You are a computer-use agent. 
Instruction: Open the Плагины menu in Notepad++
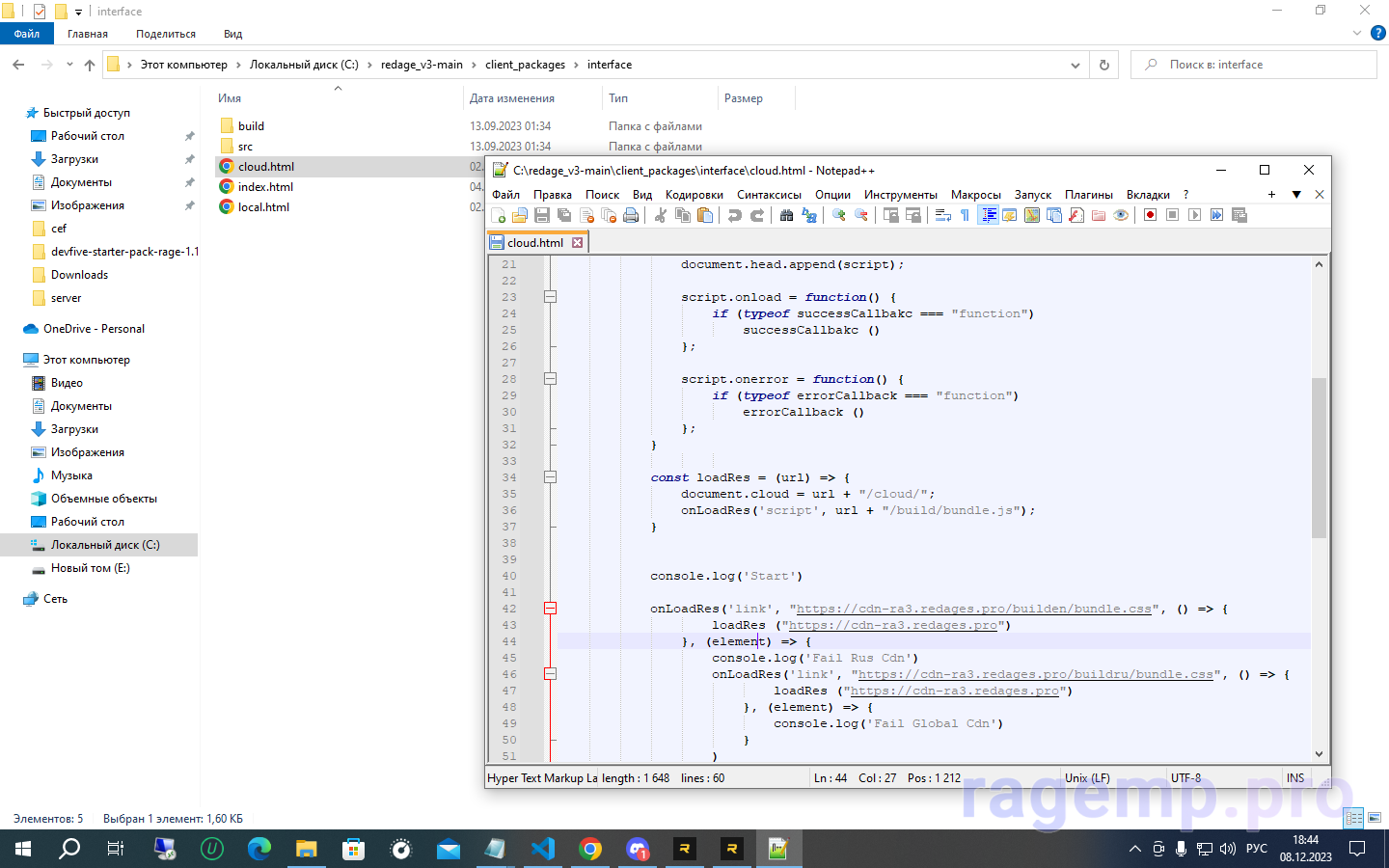pos(1088,195)
